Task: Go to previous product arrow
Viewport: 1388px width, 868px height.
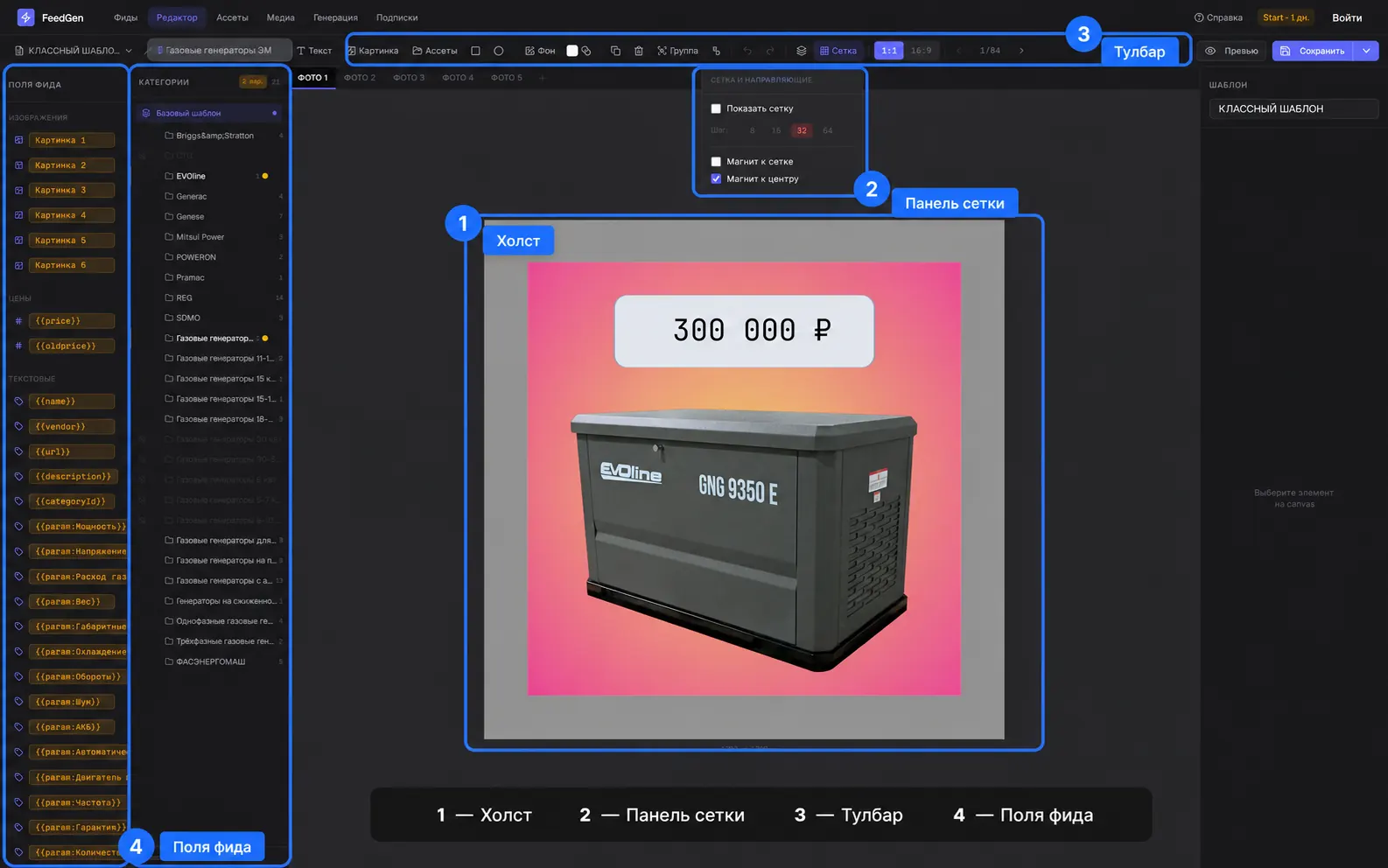Action: pyautogui.click(x=959, y=51)
